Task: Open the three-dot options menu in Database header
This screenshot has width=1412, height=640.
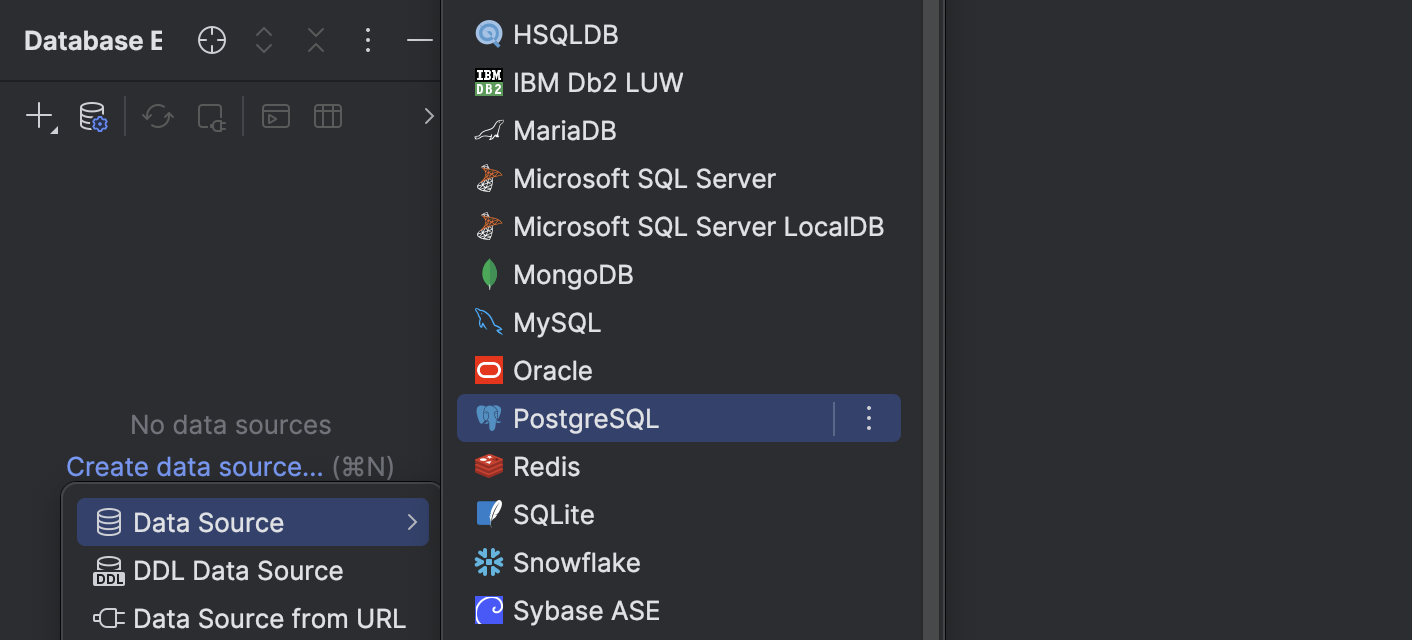Action: 368,40
